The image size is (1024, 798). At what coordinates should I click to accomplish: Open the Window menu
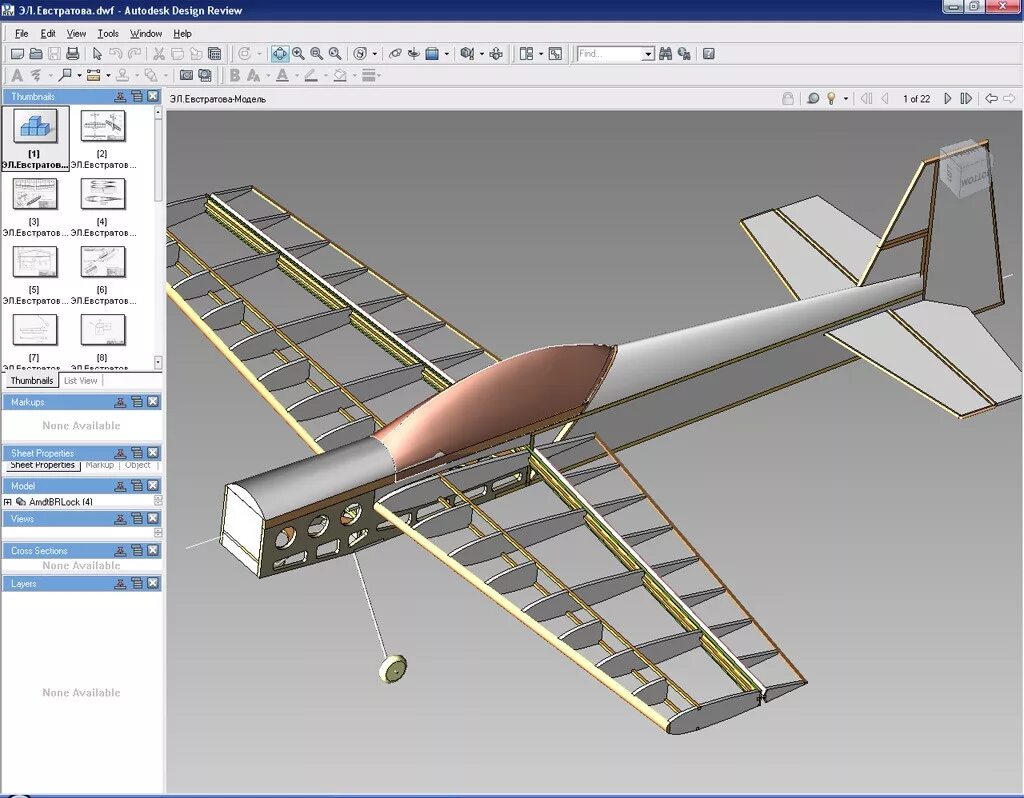click(146, 33)
